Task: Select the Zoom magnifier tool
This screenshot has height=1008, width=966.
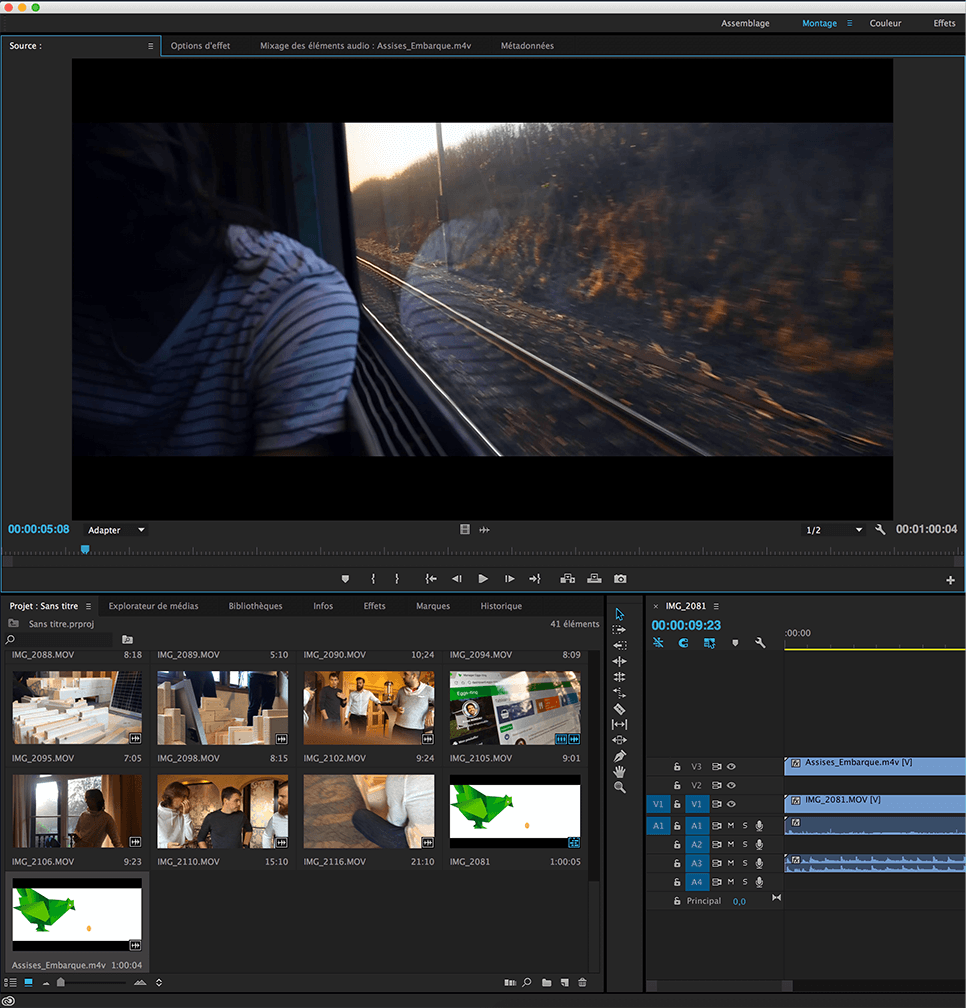Action: pyautogui.click(x=620, y=788)
